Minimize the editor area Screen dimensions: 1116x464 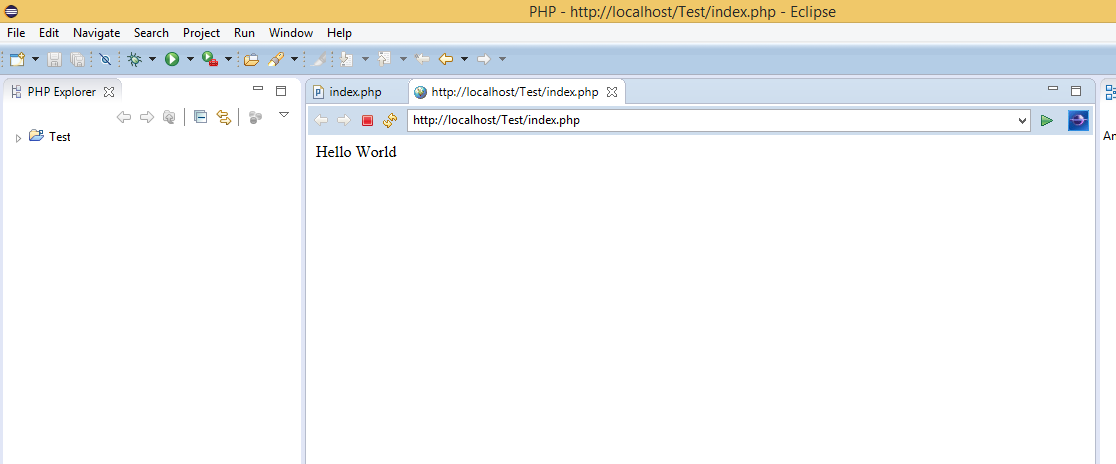click(1053, 89)
